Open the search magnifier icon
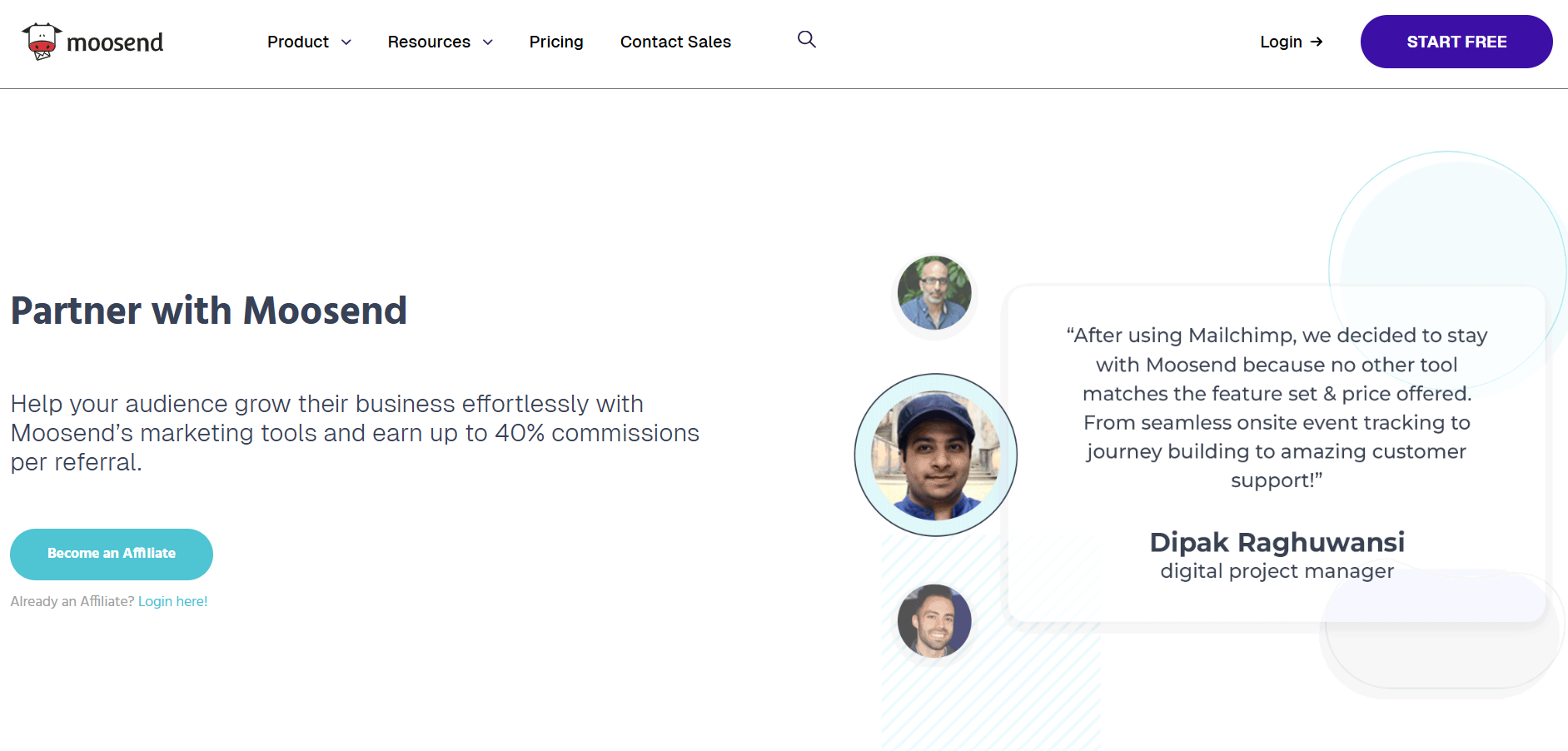 pos(806,39)
